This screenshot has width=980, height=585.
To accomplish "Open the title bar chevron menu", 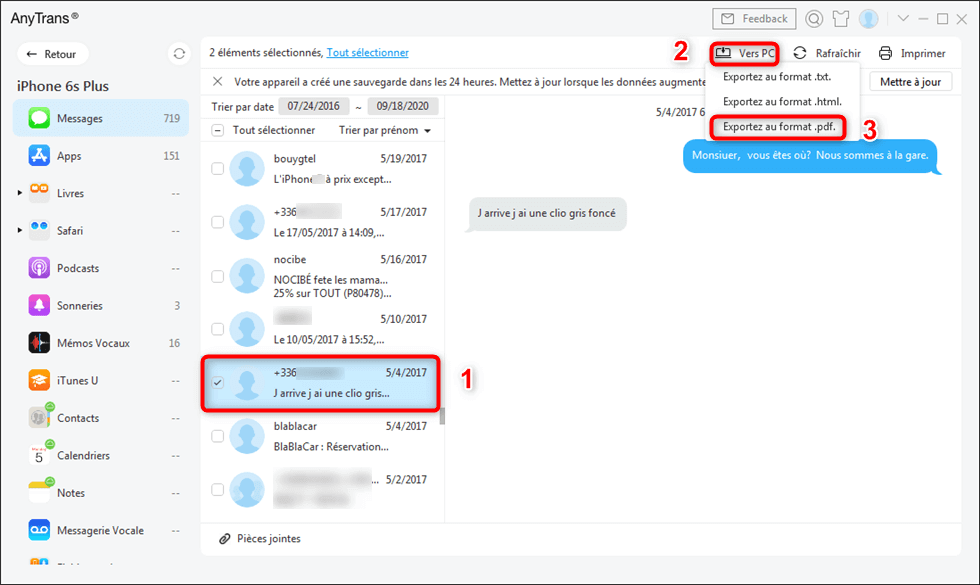I will click(x=903, y=19).
